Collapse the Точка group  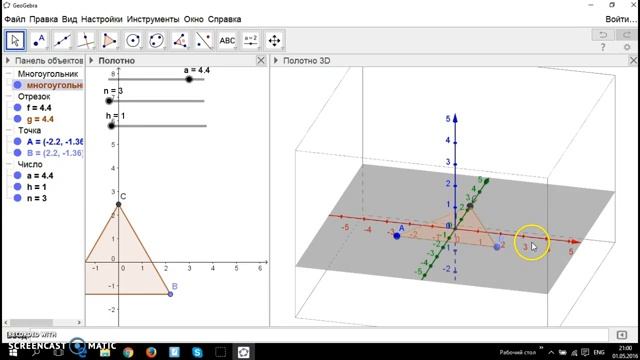pos(9,130)
